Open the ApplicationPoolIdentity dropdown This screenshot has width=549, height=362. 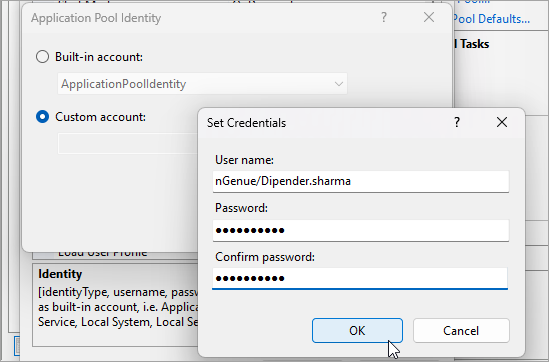202,84
